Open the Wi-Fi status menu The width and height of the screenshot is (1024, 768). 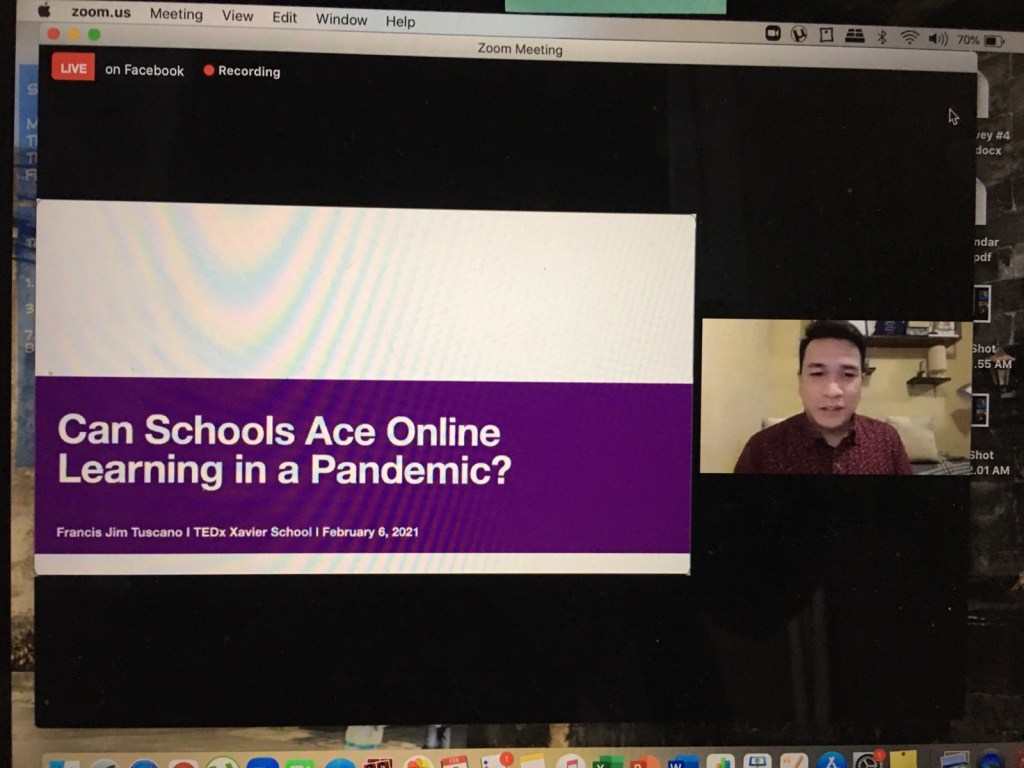909,38
